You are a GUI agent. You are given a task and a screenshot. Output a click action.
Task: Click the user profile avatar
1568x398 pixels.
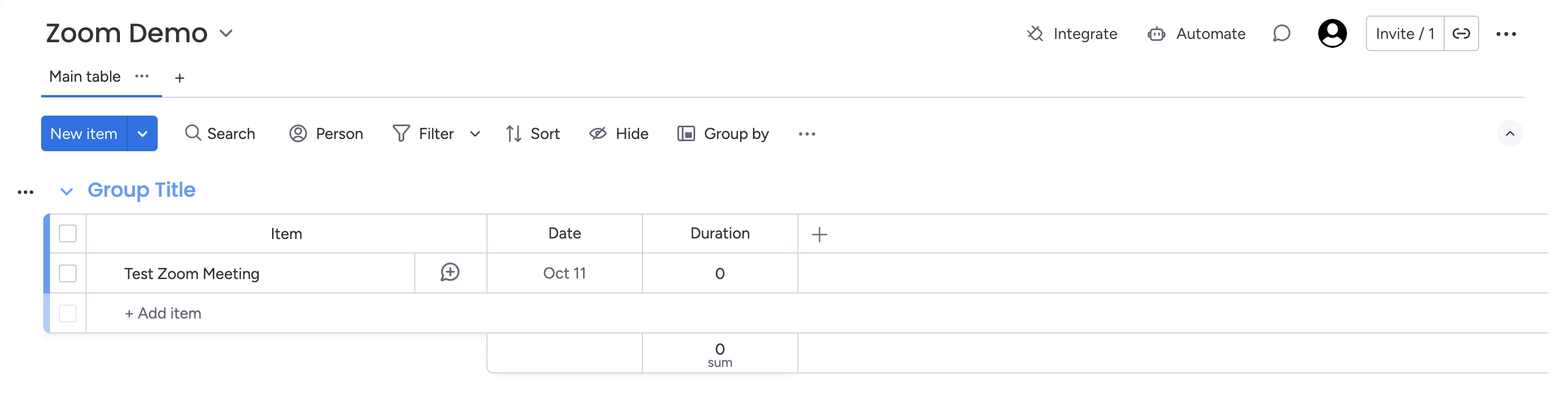click(x=1332, y=33)
